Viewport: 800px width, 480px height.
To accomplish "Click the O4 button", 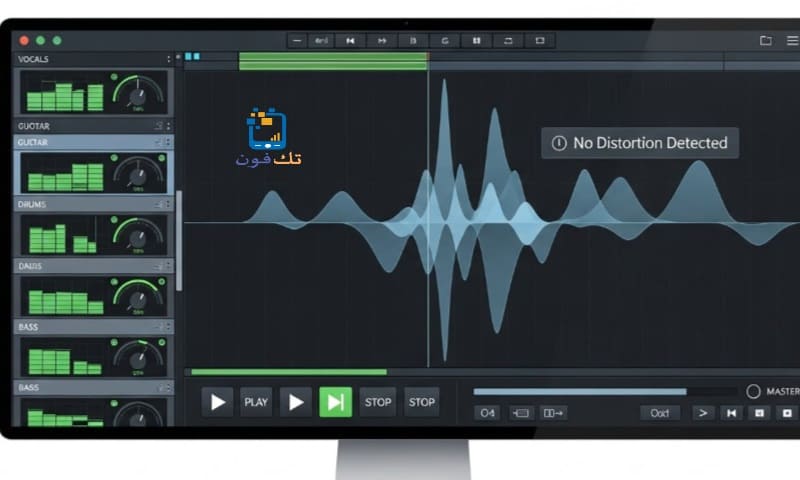I will [487, 413].
